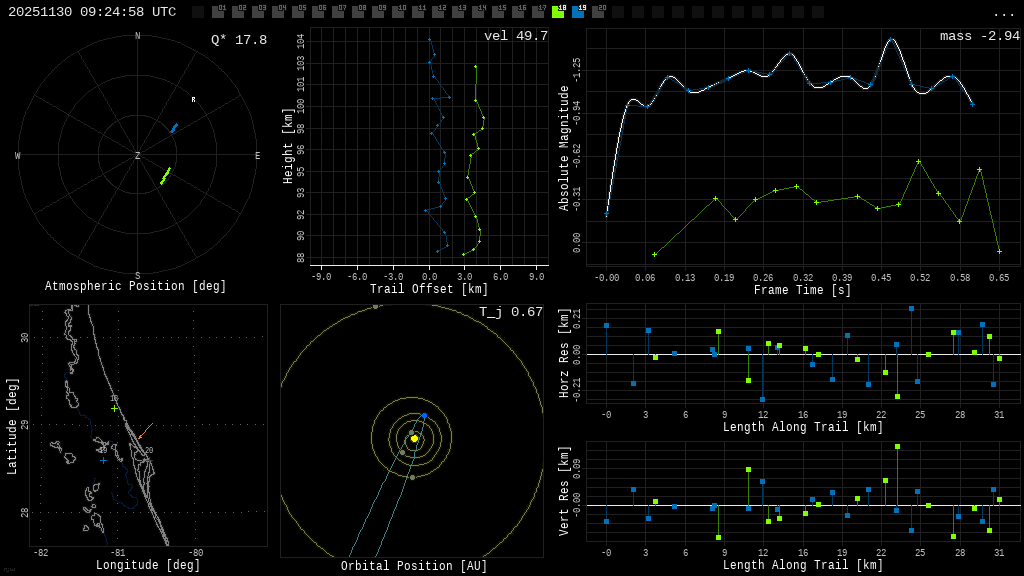Click the mass -2.94 label

point(979,36)
